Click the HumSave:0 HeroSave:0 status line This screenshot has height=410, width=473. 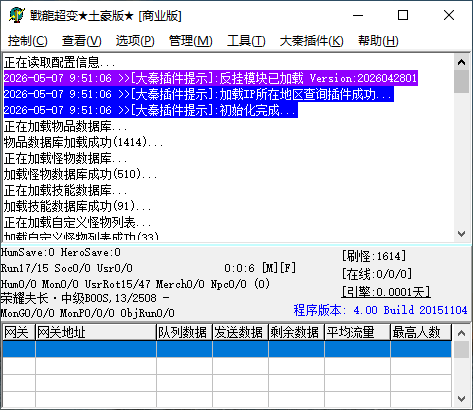(x=61, y=252)
